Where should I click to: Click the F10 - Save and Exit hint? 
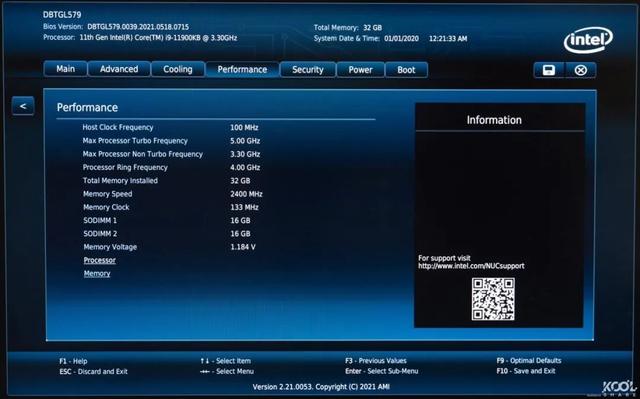pyautogui.click(x=526, y=371)
